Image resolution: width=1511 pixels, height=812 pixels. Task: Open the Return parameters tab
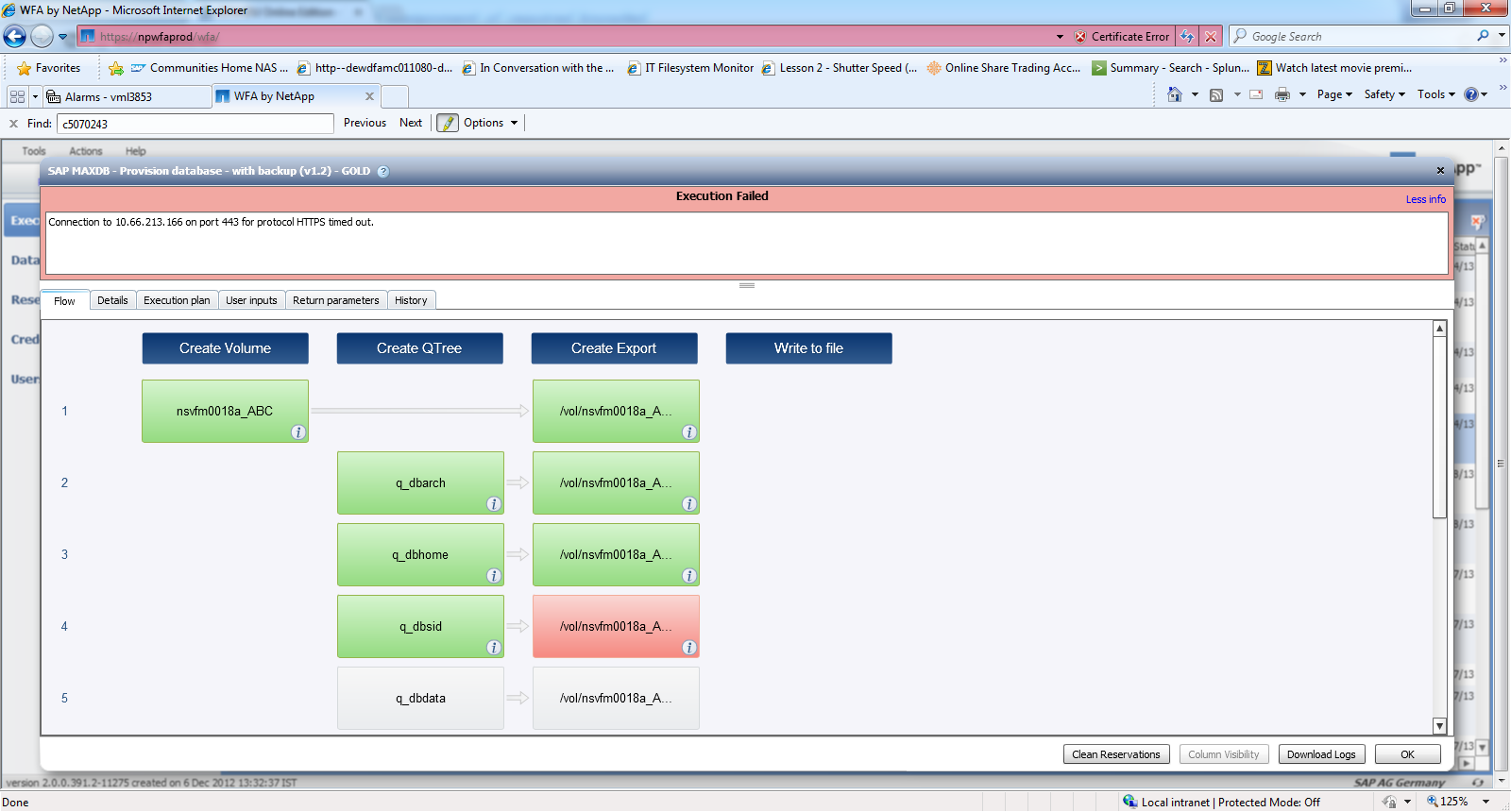click(335, 300)
